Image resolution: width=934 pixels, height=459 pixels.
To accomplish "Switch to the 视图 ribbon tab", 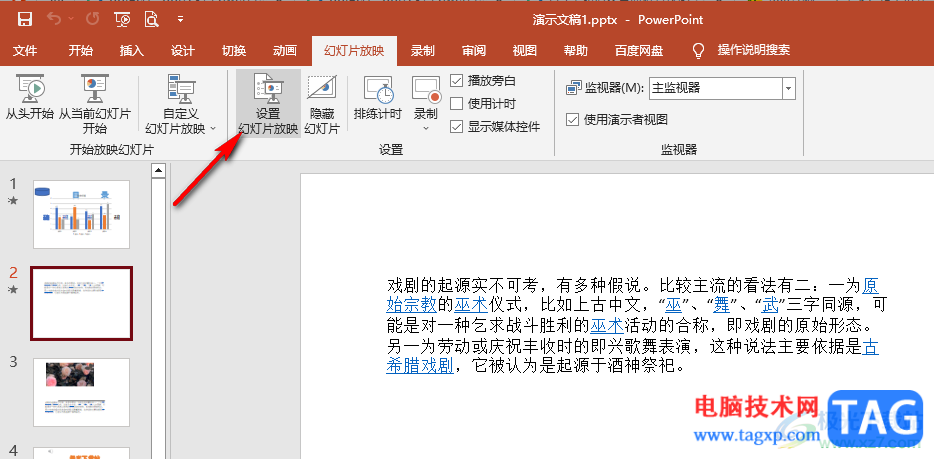I will coord(525,51).
